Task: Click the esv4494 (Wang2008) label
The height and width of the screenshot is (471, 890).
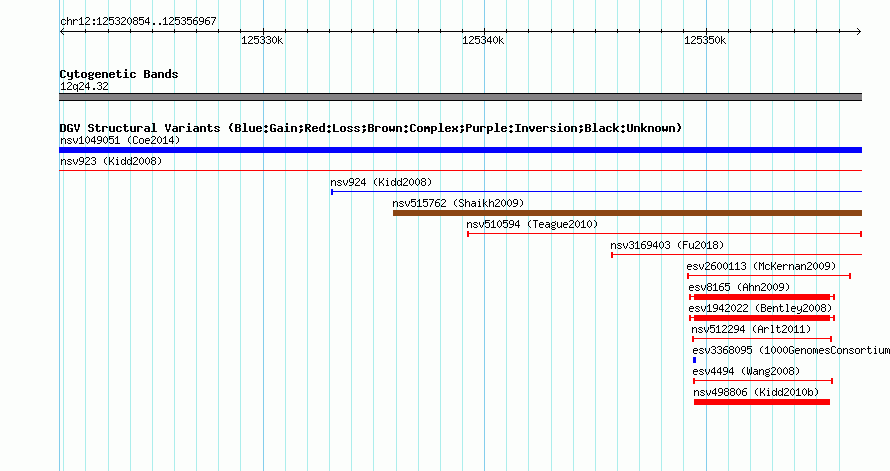Action: [x=746, y=371]
